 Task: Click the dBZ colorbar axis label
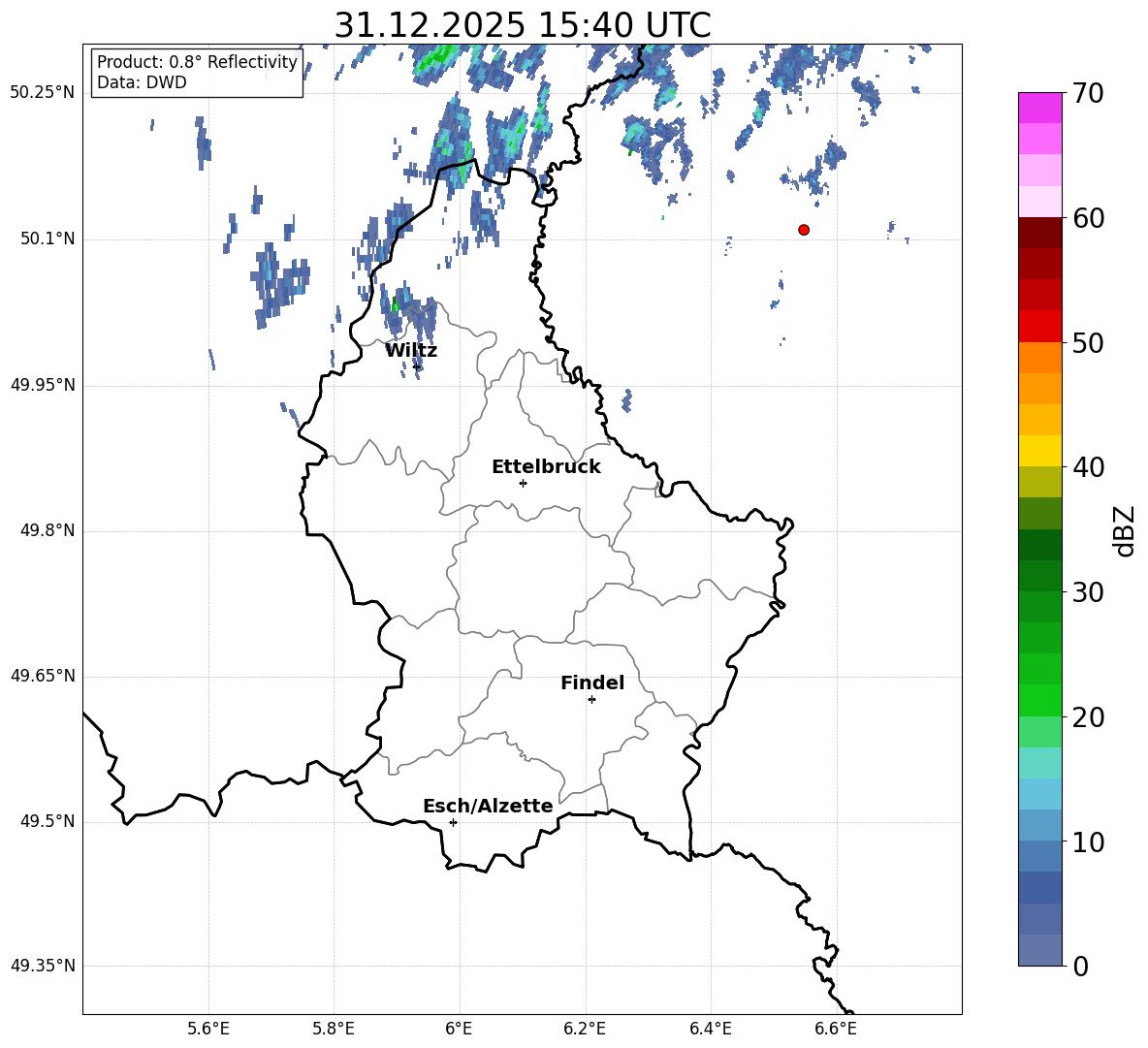[x=1125, y=530]
